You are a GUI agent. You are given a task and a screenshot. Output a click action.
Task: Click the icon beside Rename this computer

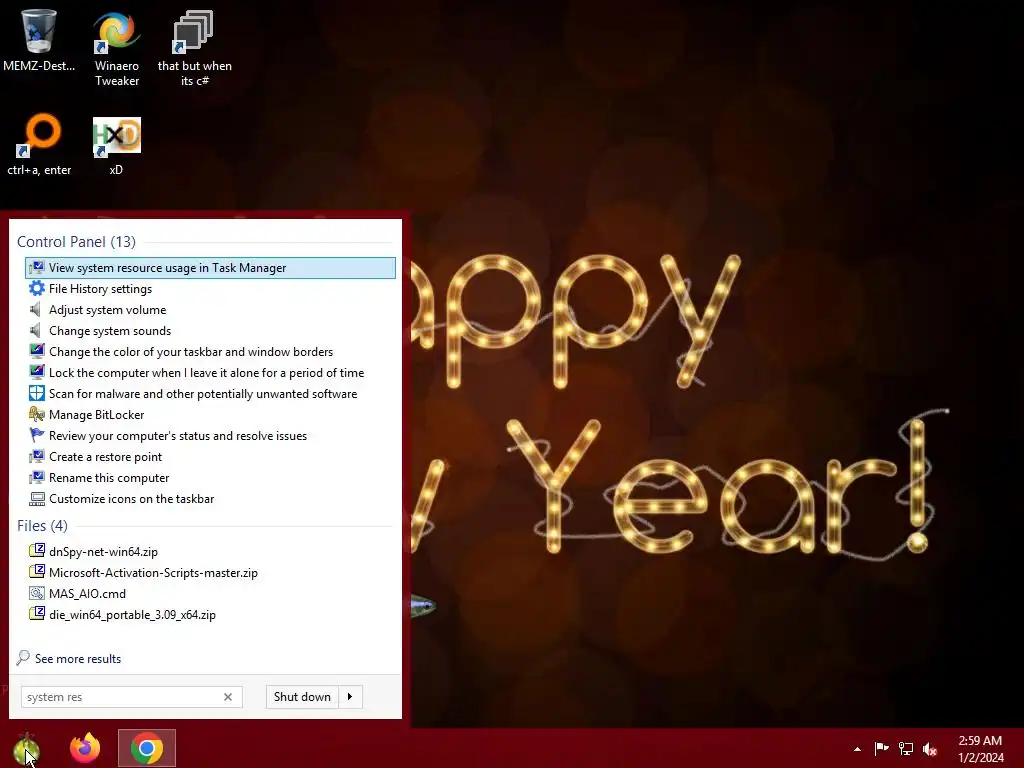pyautogui.click(x=37, y=477)
